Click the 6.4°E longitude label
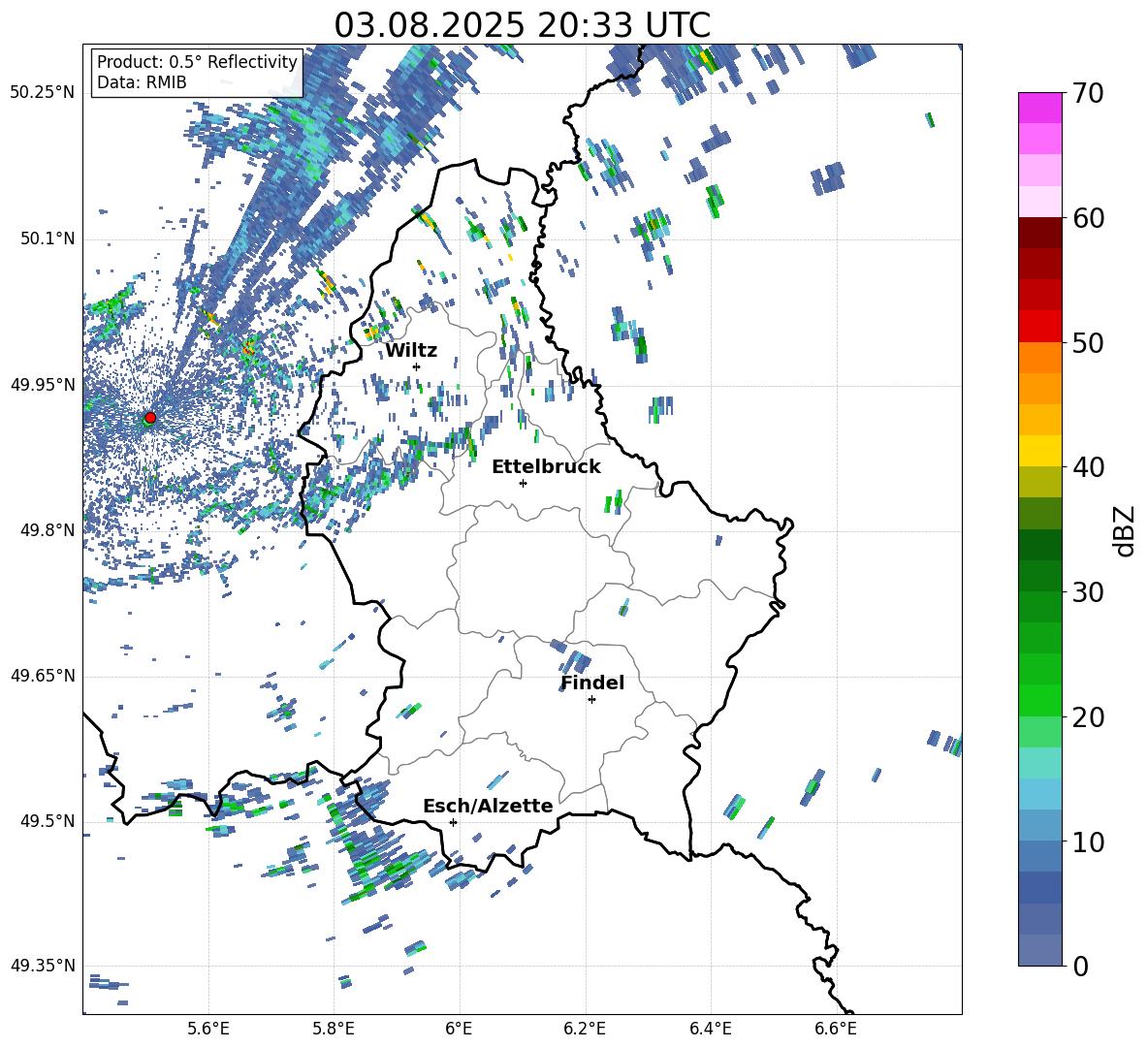The height and width of the screenshot is (1048, 1148). (710, 1029)
